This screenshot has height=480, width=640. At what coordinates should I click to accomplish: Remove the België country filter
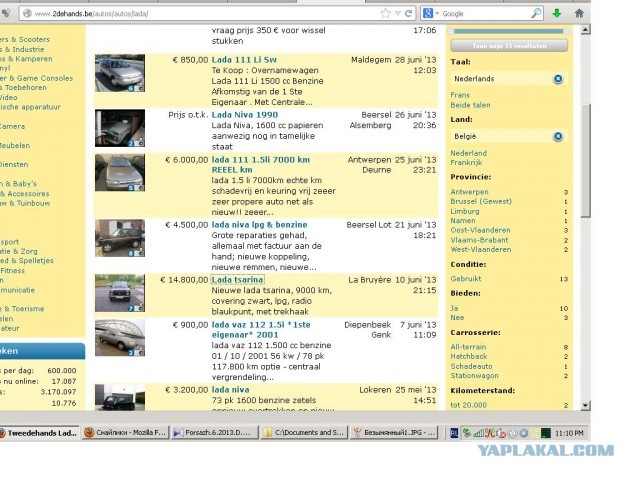click(x=558, y=135)
